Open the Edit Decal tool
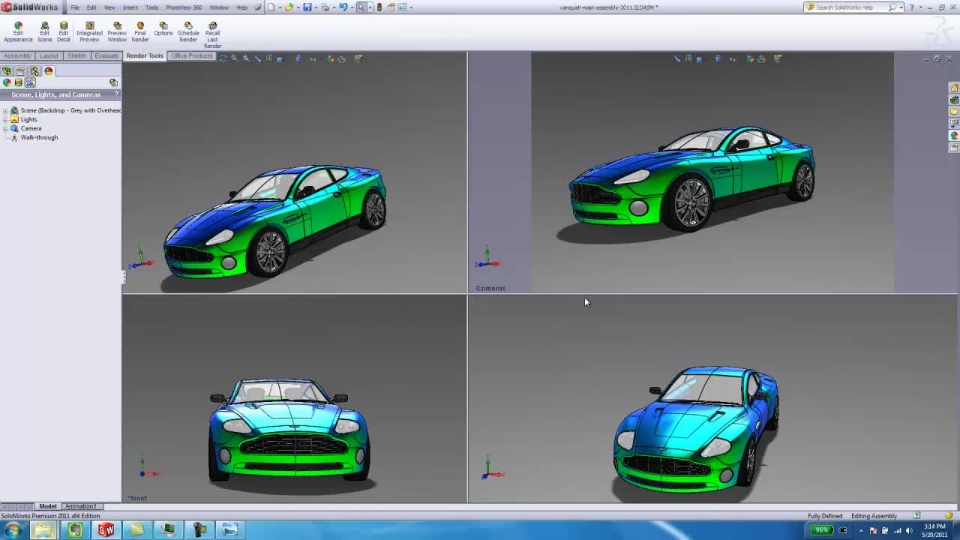Viewport: 960px width, 540px height. coord(64,32)
